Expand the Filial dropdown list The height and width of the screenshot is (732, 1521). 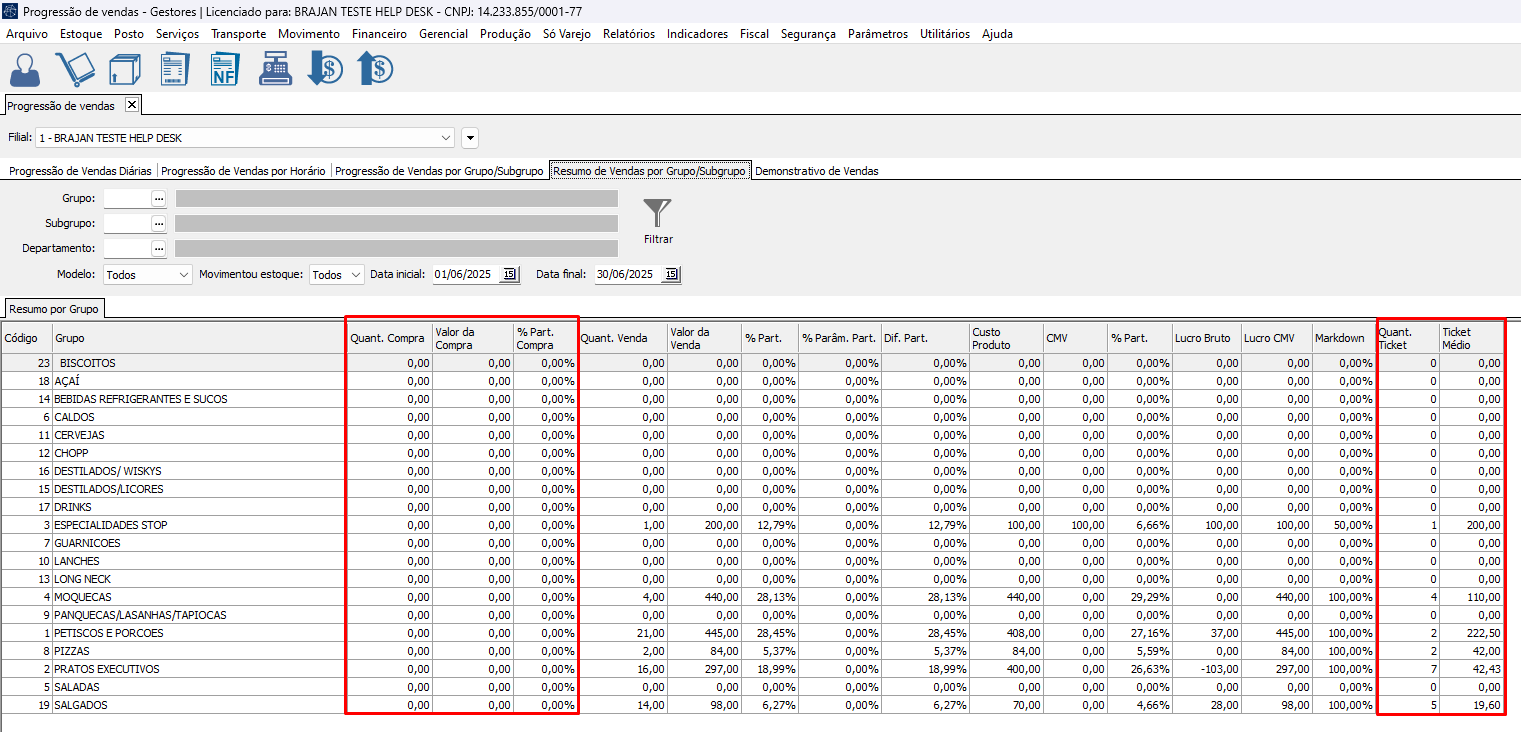[x=446, y=138]
